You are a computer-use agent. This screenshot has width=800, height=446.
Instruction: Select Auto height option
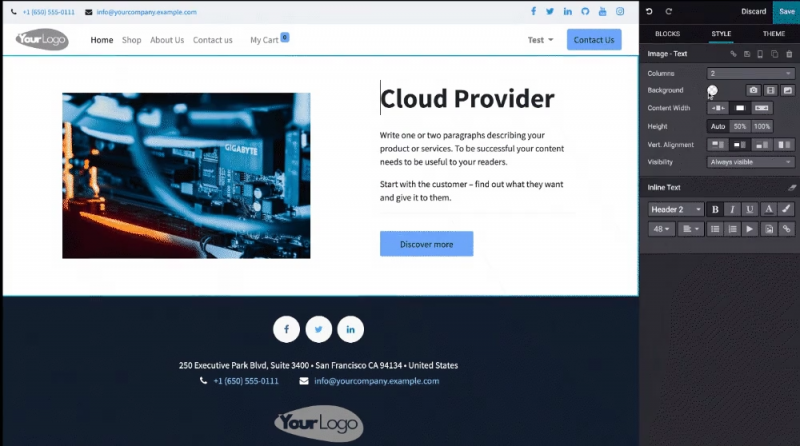pos(717,126)
